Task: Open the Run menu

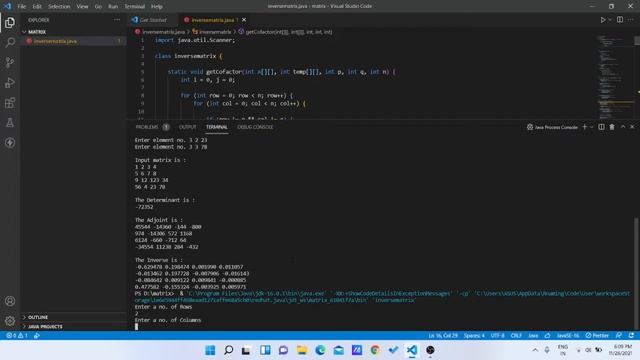Action: pyautogui.click(x=113, y=6)
